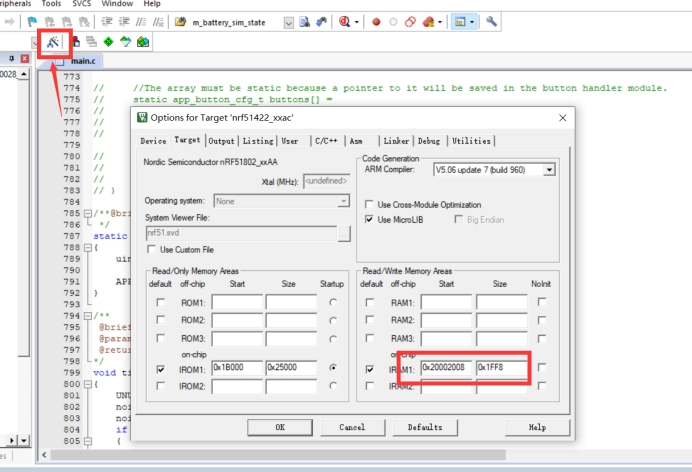
Task: Check the IROM2 default checkbox
Action: pos(161,386)
